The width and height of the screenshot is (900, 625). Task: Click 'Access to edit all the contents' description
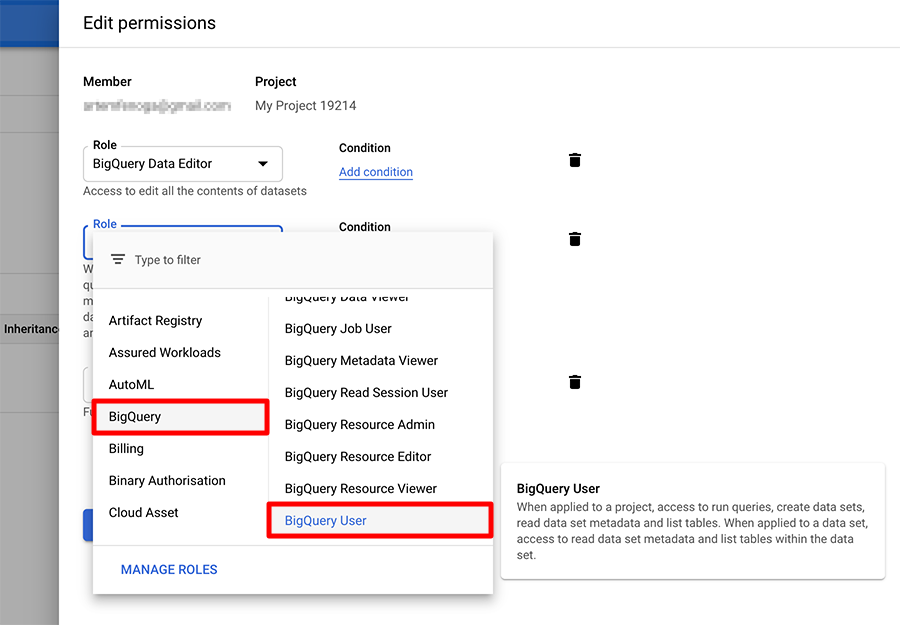click(x=195, y=191)
